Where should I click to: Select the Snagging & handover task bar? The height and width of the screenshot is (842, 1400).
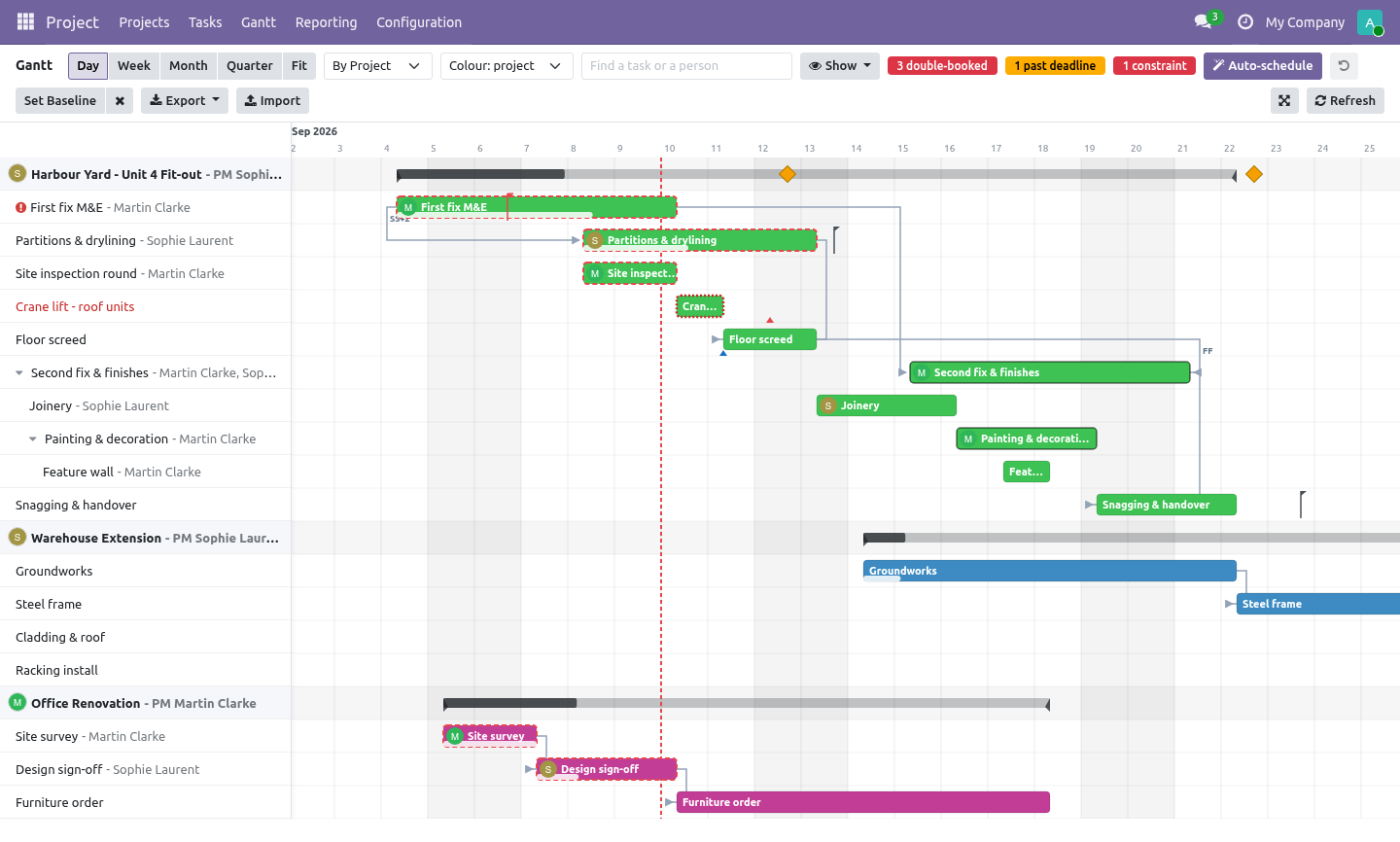(1167, 505)
